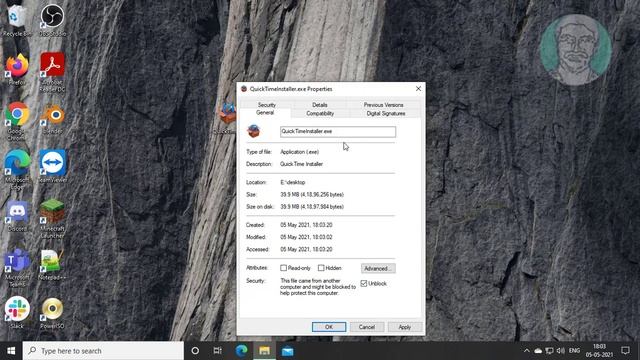Close the Properties dialog
The width and height of the screenshot is (640, 360).
[x=418, y=89]
